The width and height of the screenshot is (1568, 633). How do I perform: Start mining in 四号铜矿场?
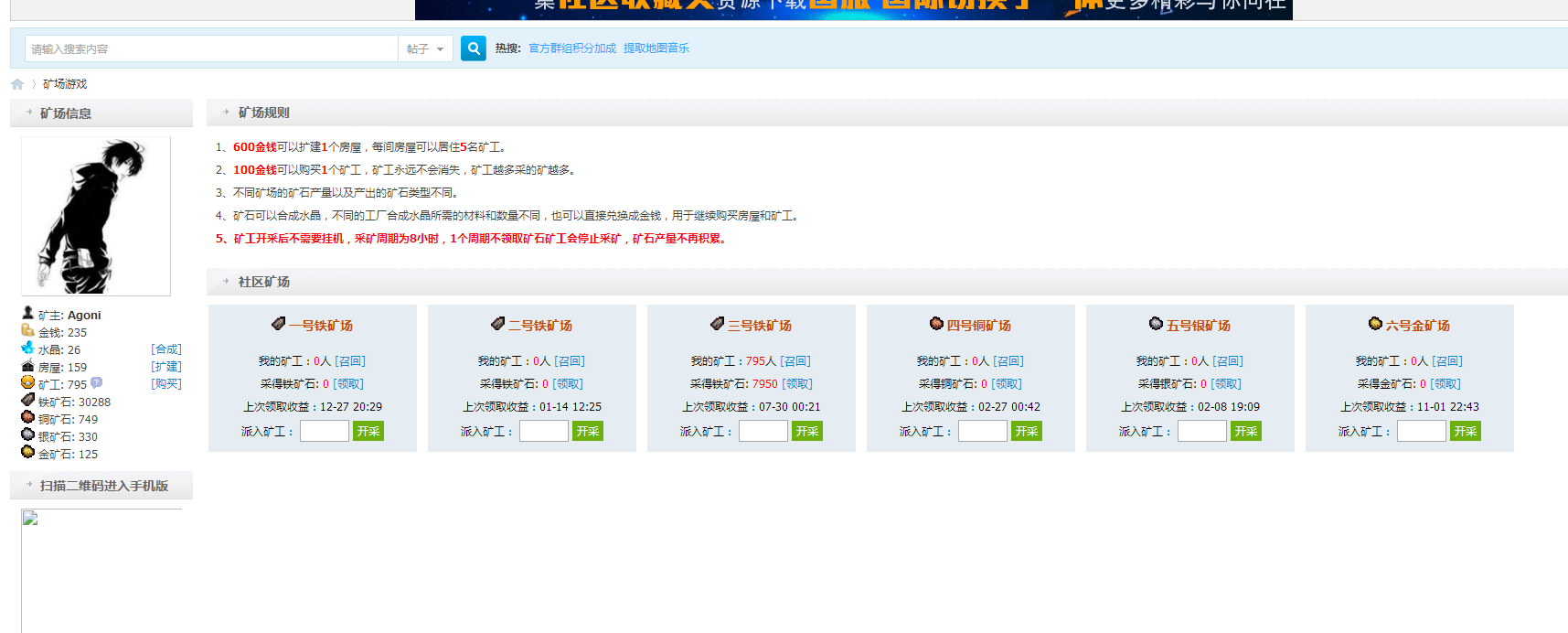coord(1027,431)
